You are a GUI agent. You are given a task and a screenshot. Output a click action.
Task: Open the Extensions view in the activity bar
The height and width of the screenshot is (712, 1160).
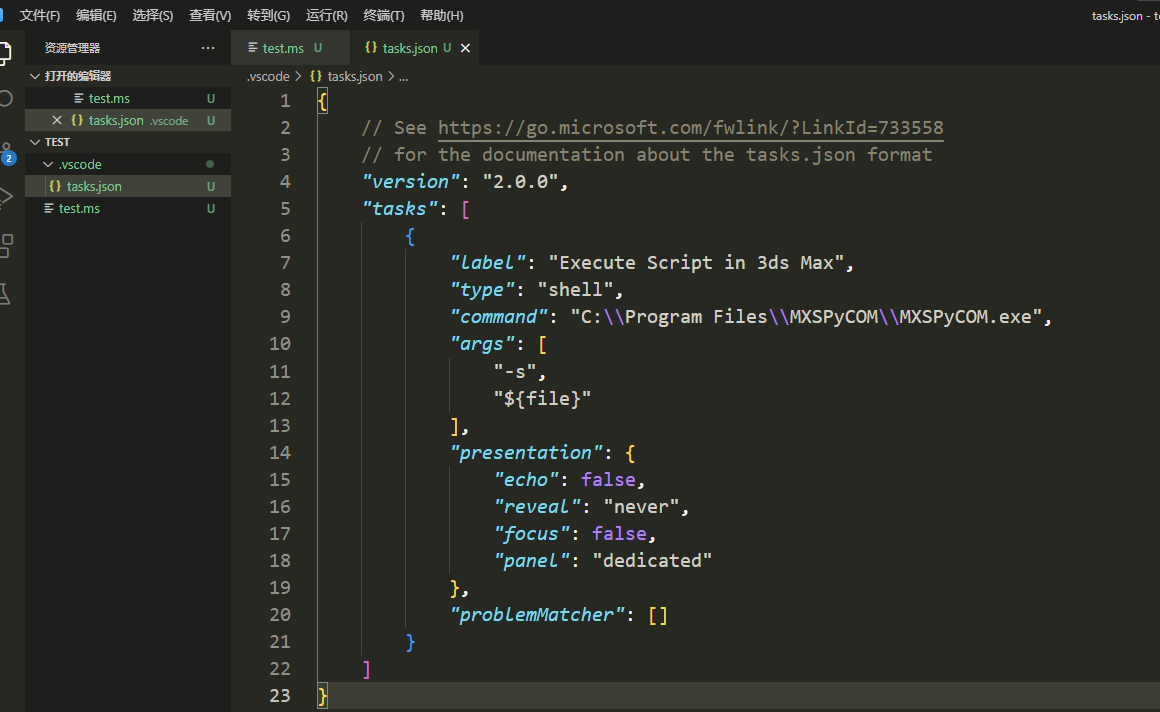point(6,246)
